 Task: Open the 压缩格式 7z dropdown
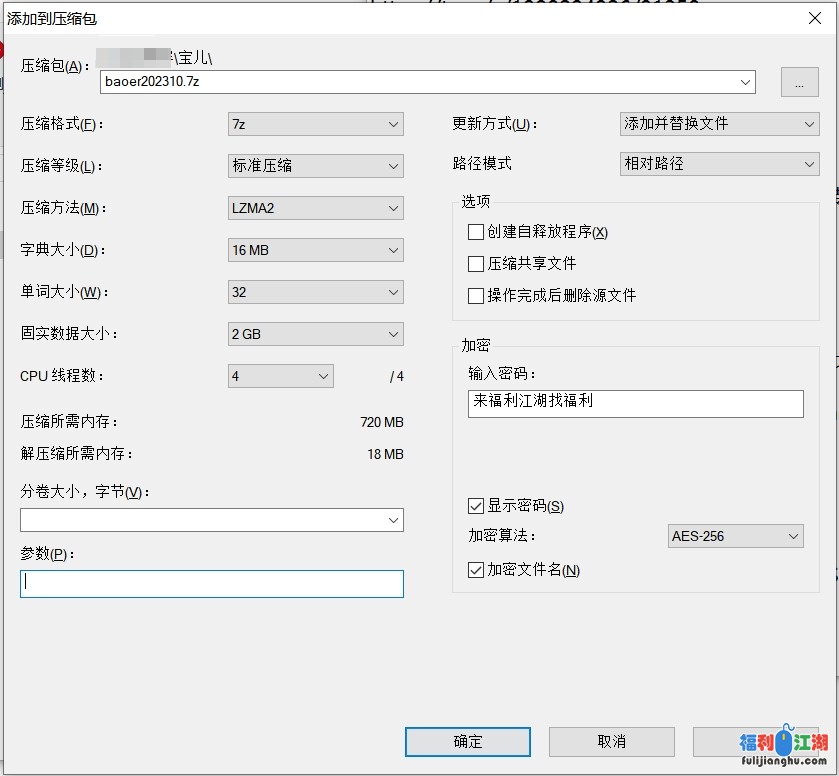tap(315, 124)
